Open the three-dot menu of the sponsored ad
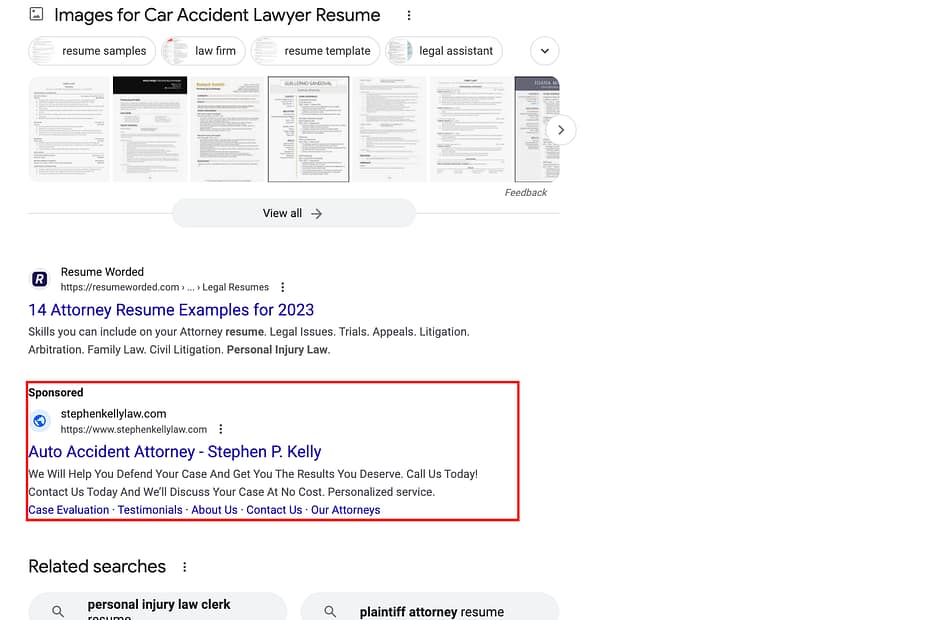Image resolution: width=930 pixels, height=620 pixels. click(x=221, y=429)
